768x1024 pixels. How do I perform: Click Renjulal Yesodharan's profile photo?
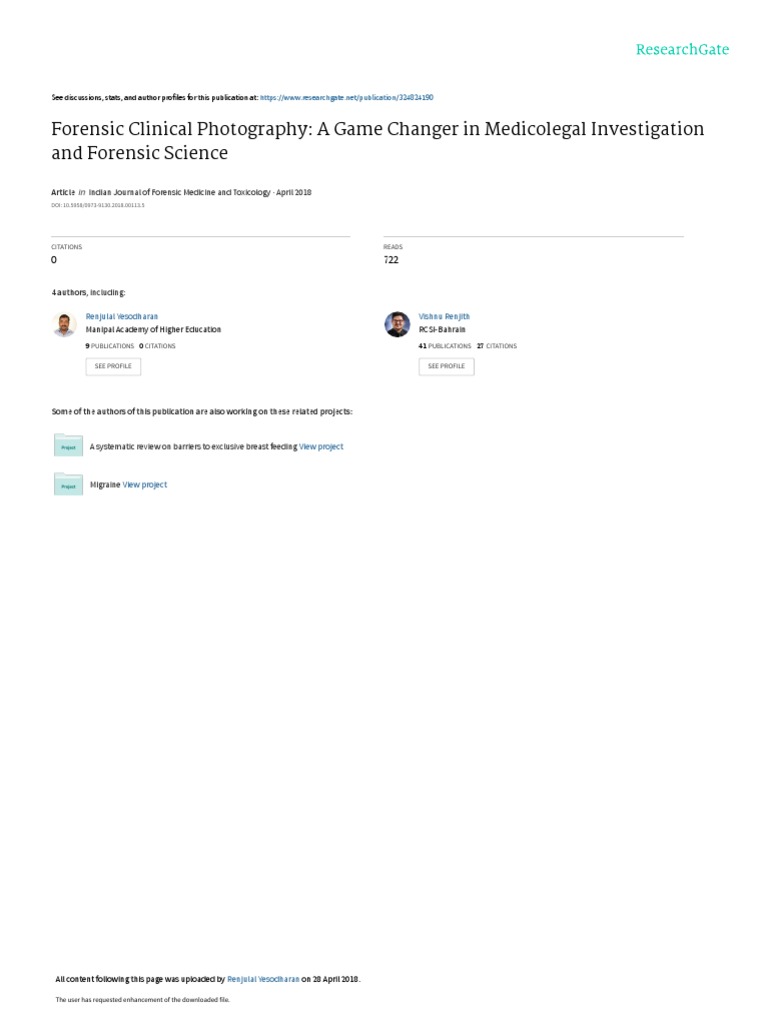64,324
